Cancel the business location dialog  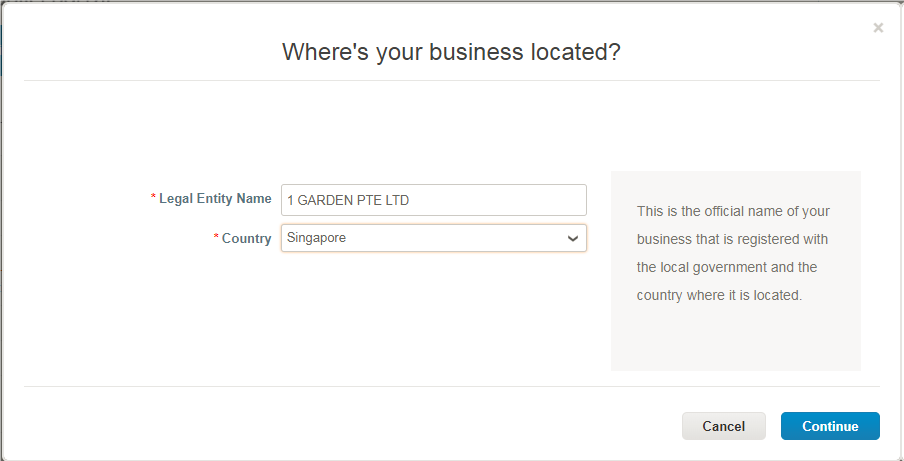click(724, 426)
